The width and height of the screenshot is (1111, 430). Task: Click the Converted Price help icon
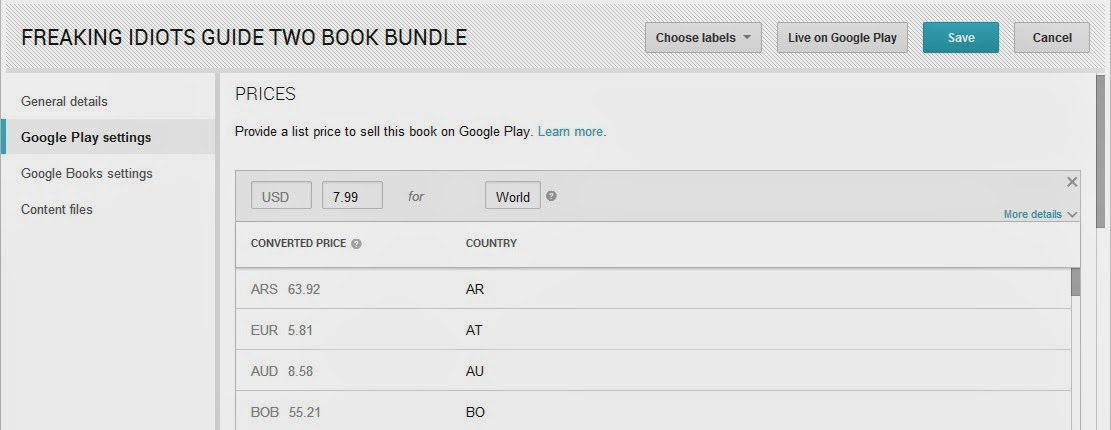pyautogui.click(x=357, y=244)
